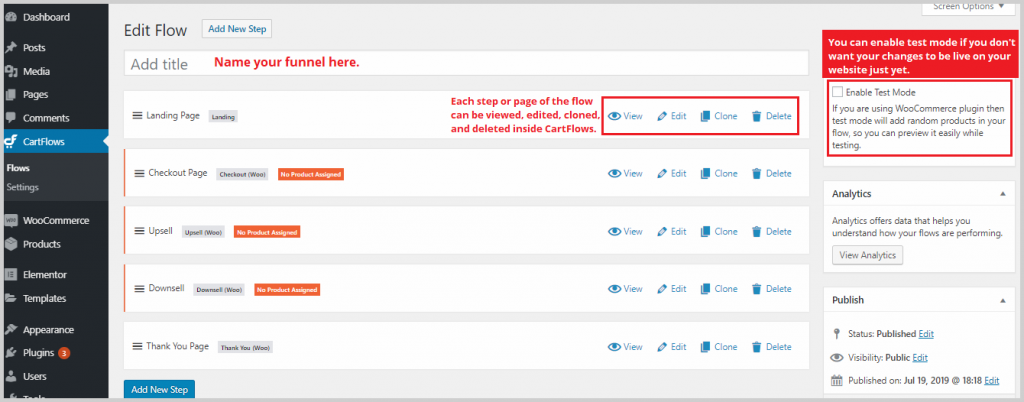Click the eye icon beside Visibility

(837, 358)
